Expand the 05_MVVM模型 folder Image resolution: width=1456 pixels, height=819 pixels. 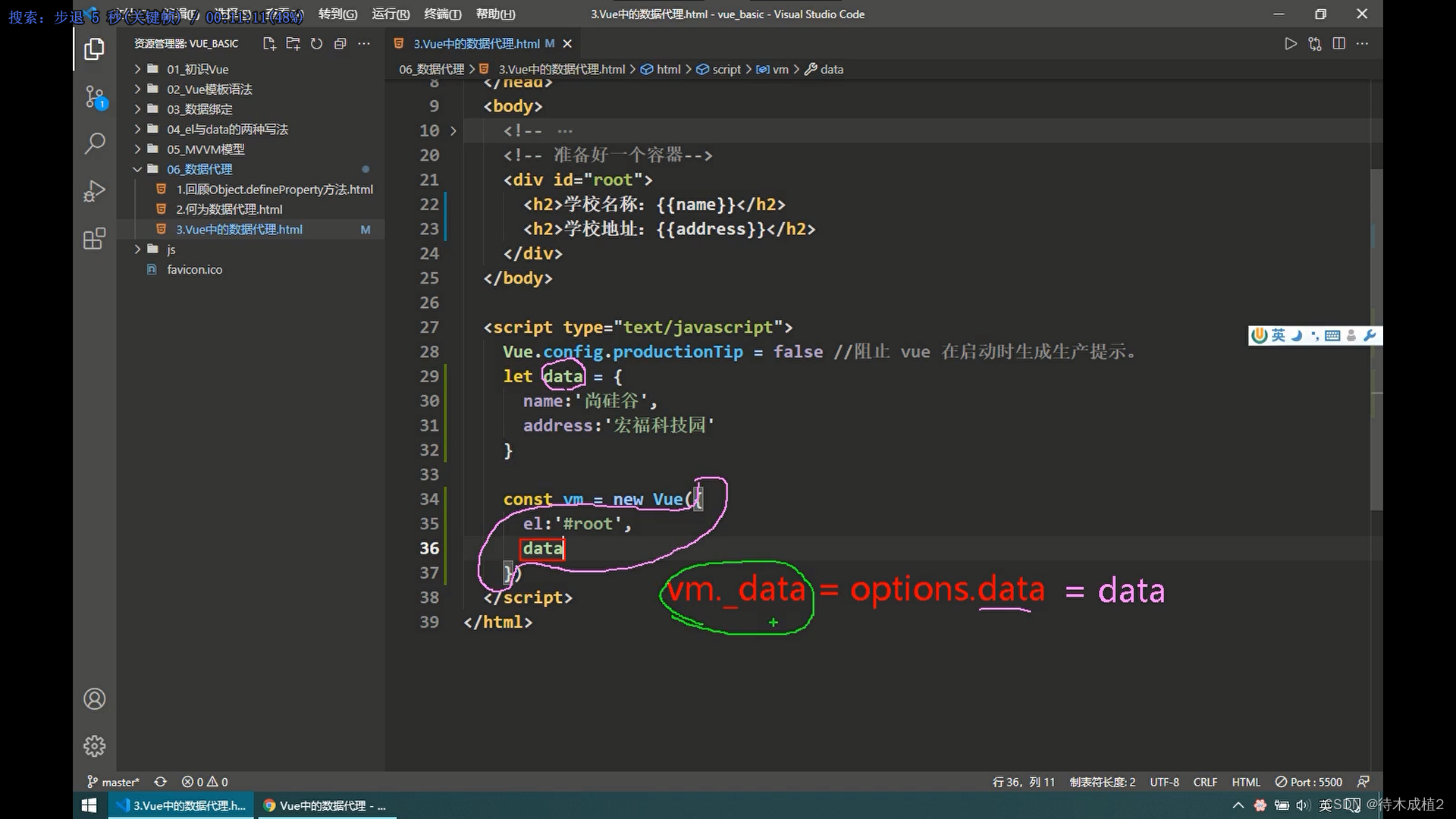tap(250, 149)
